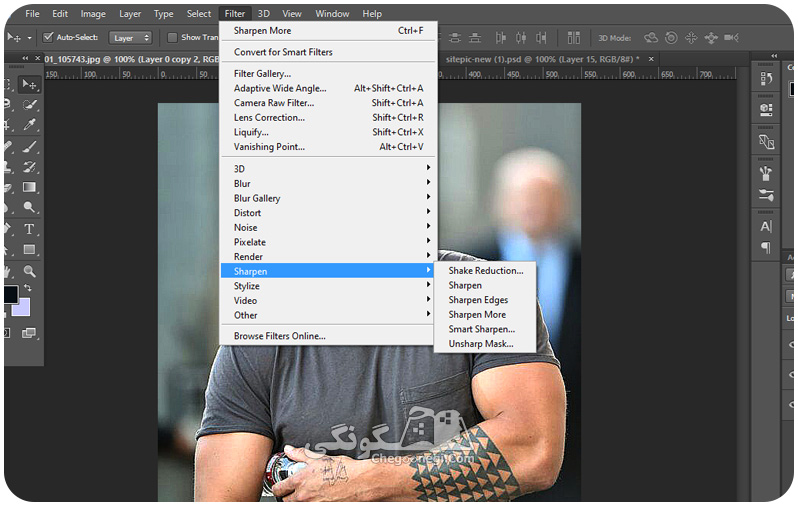
Task: Expand the Other filter submenu
Action: (x=328, y=316)
